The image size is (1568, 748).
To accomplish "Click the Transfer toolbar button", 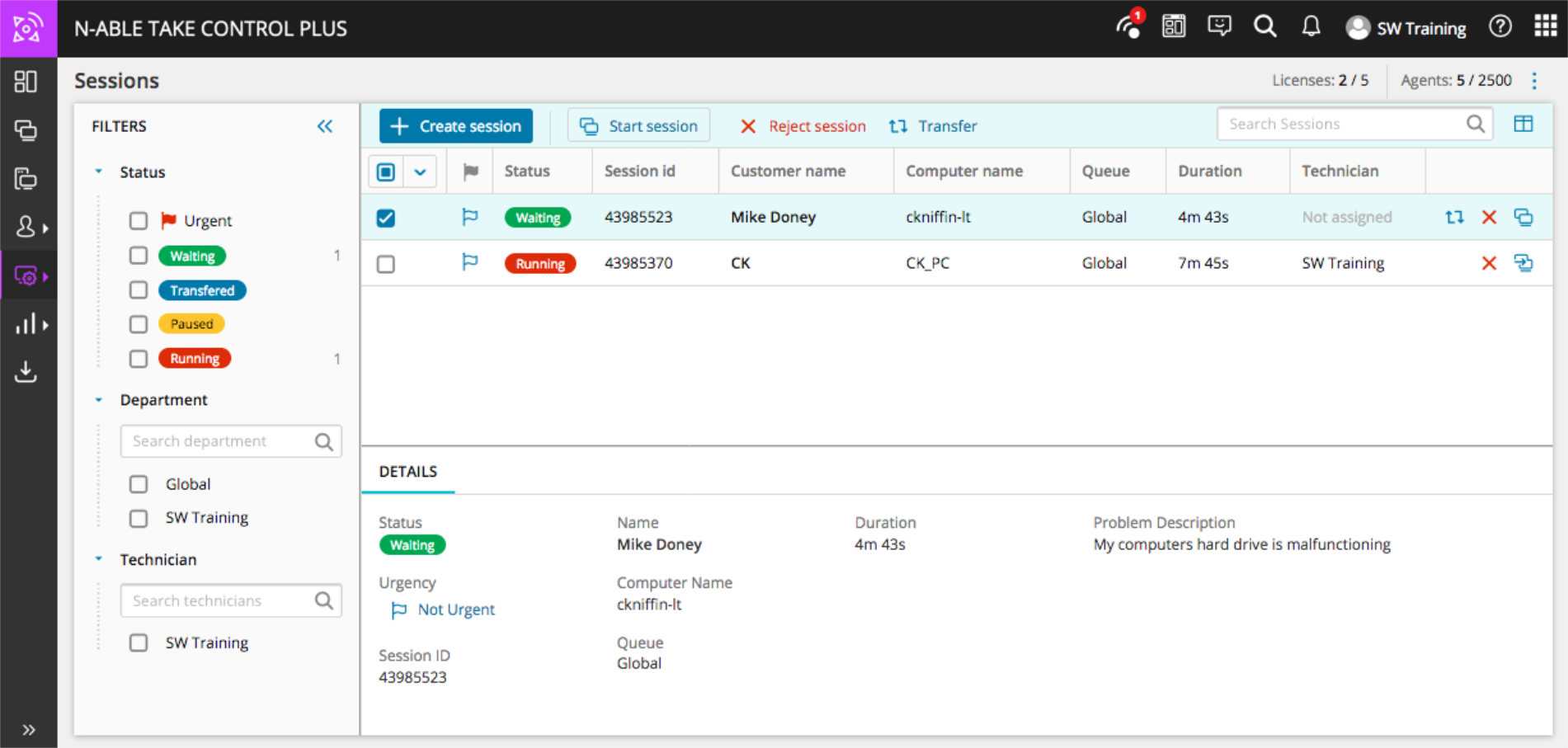I will [x=933, y=126].
